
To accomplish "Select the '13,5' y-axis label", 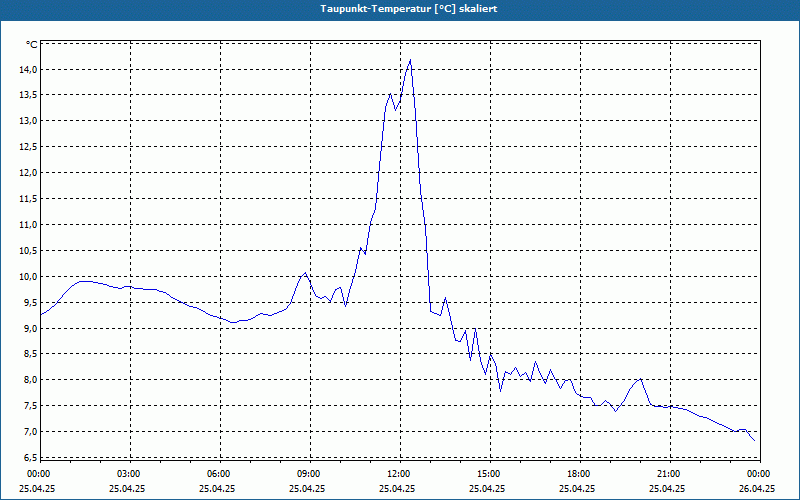I will click(x=29, y=95).
